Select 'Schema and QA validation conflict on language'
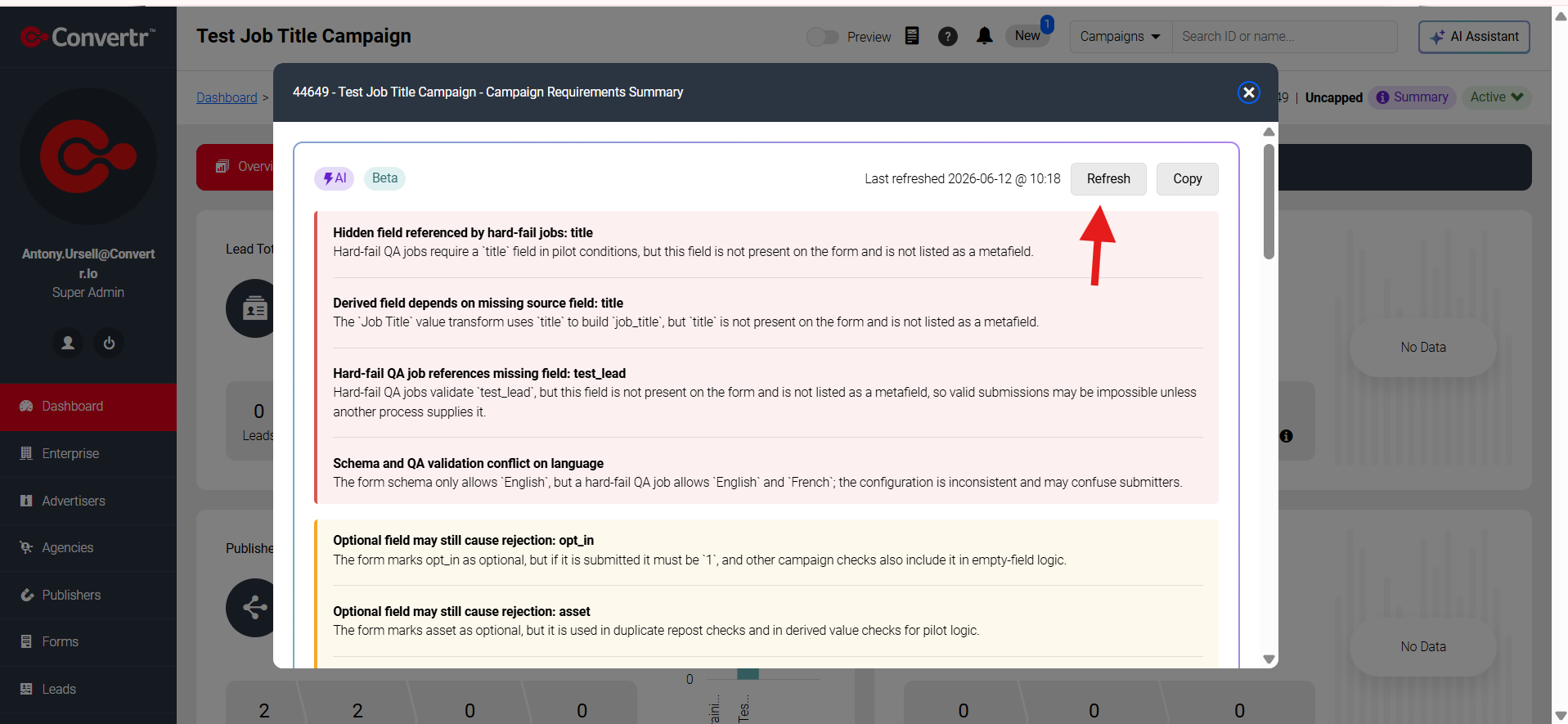 pos(468,464)
